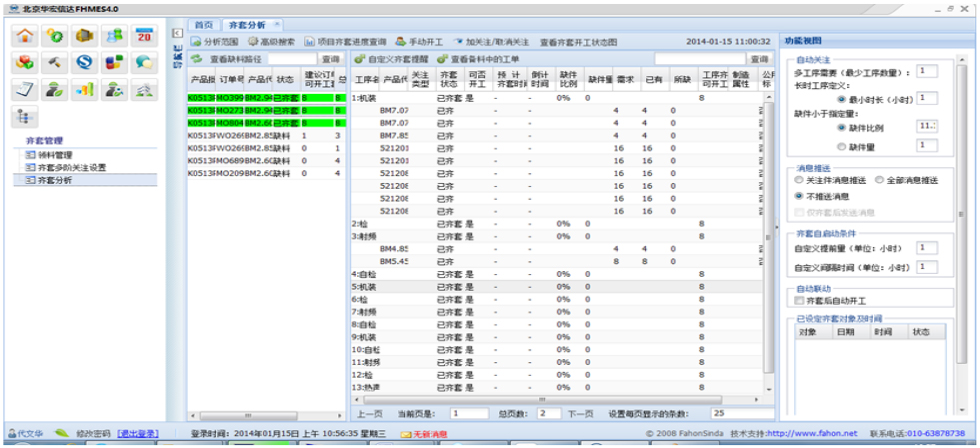Click the 退出登录 link in status bar
980x448 pixels.
tap(137, 433)
